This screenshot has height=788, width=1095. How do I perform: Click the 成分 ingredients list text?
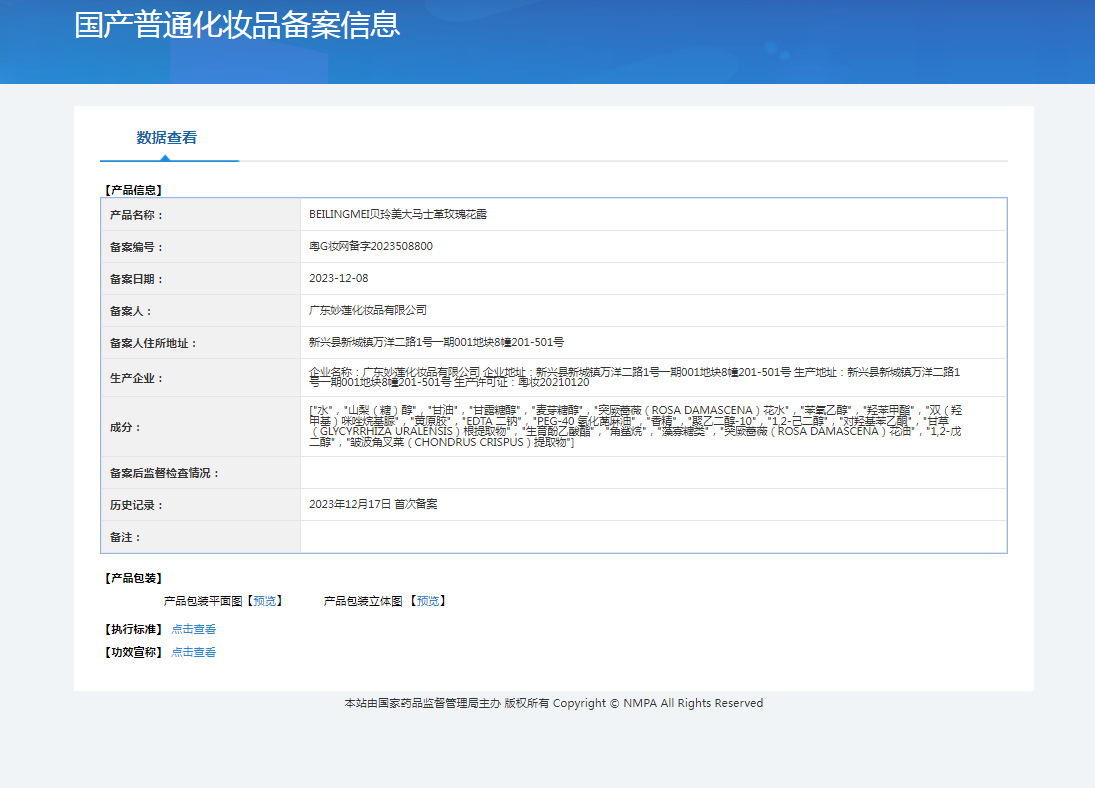pyautogui.click(x=635, y=426)
